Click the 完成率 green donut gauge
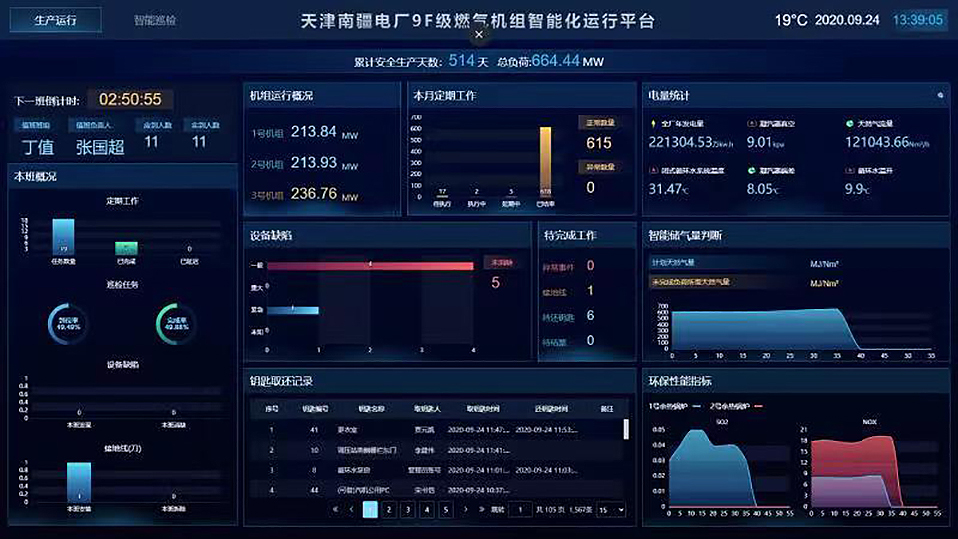Viewport: 958px width, 539px height. tap(176, 323)
